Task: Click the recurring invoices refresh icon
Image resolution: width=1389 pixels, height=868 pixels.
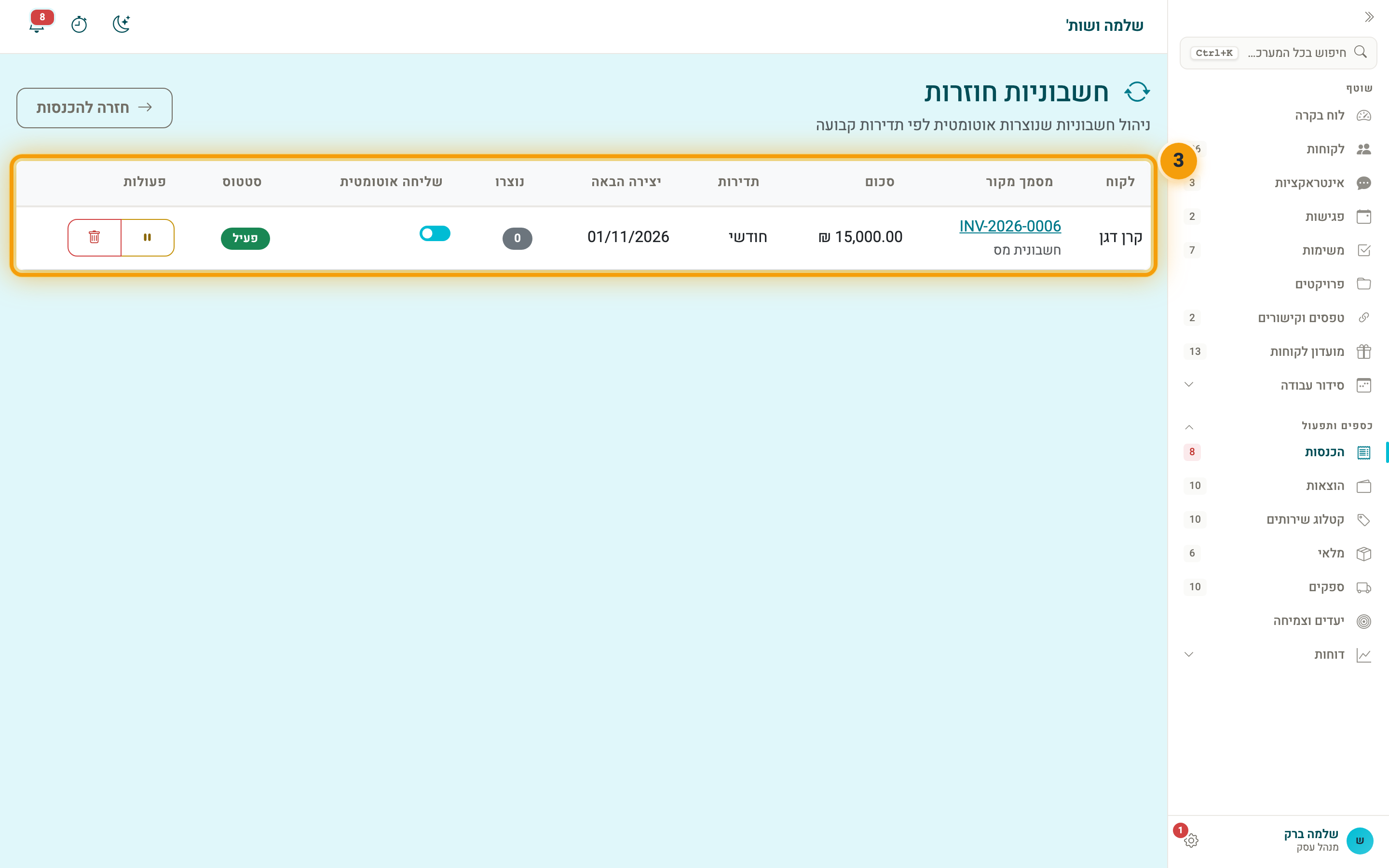Action: [x=1137, y=92]
